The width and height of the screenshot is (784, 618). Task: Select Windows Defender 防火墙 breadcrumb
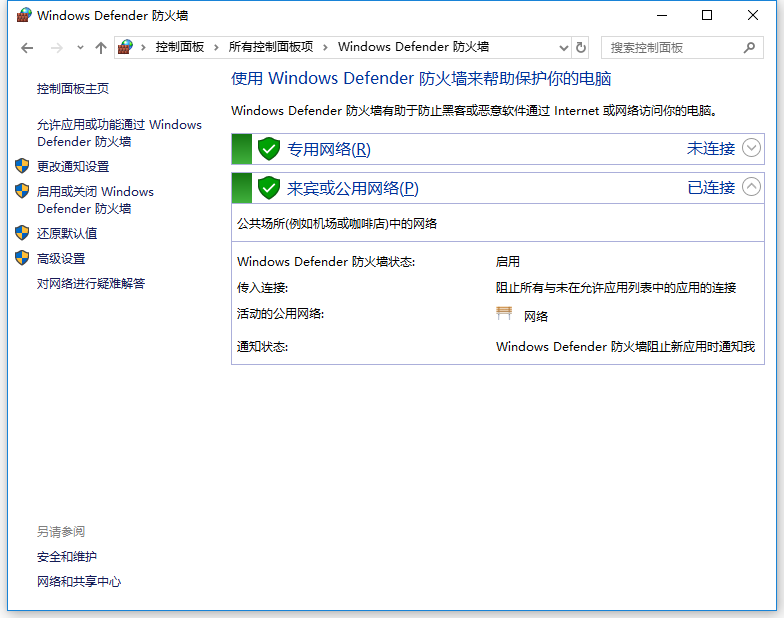[414, 47]
